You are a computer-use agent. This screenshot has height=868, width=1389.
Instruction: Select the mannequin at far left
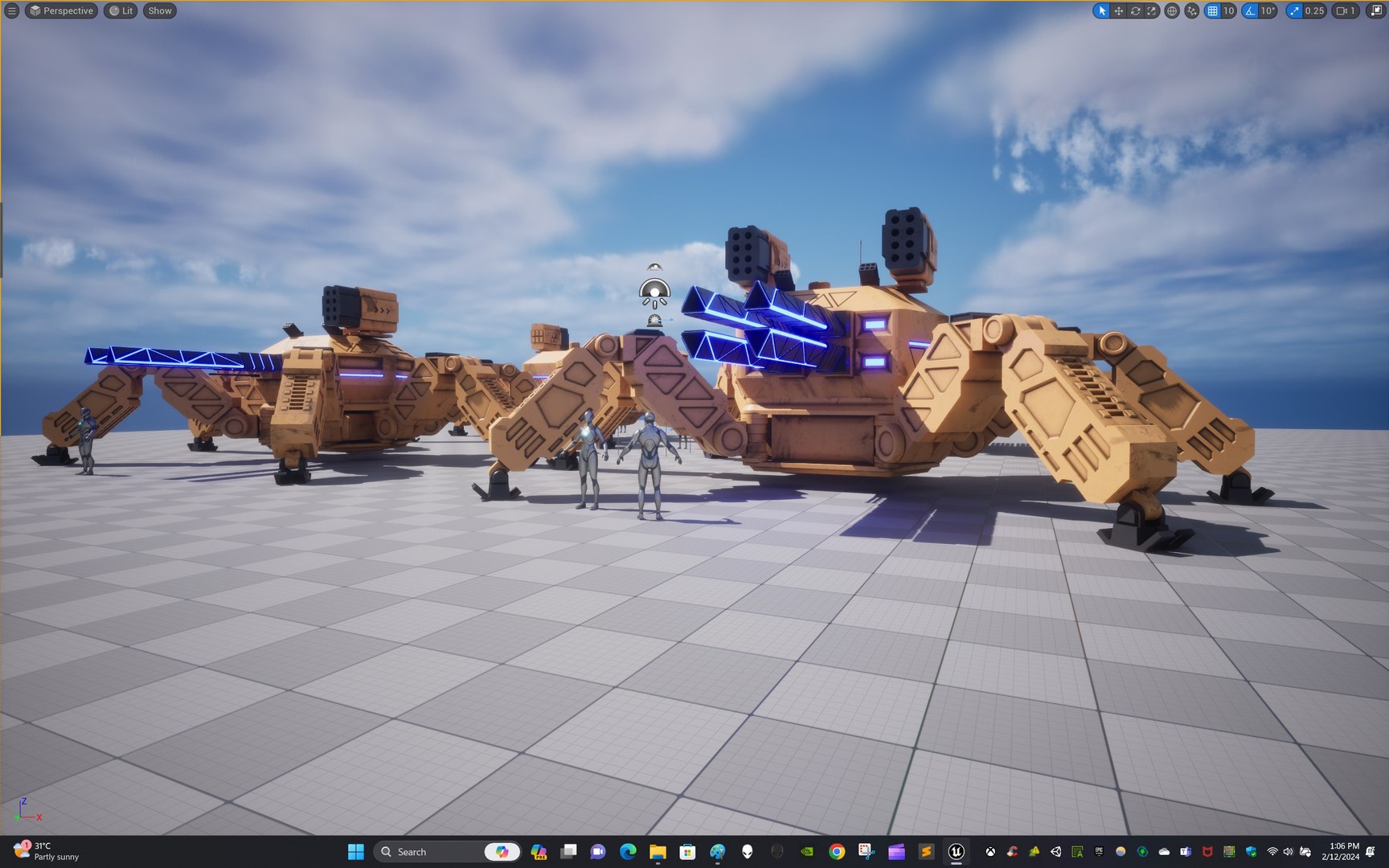pos(85,440)
